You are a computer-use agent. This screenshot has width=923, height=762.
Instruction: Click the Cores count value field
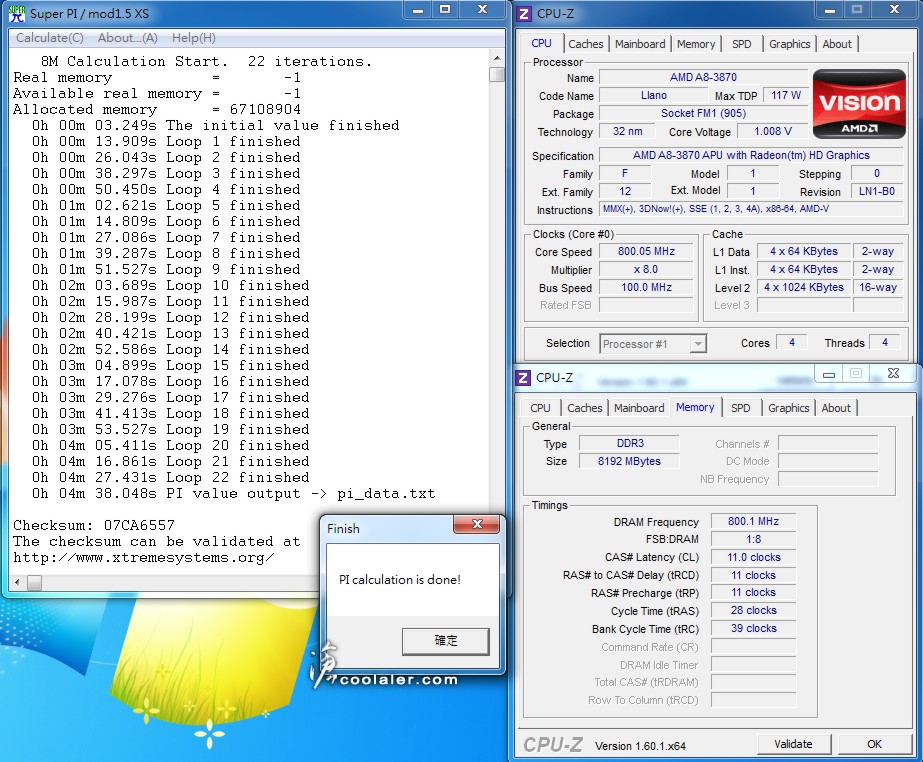(x=792, y=342)
